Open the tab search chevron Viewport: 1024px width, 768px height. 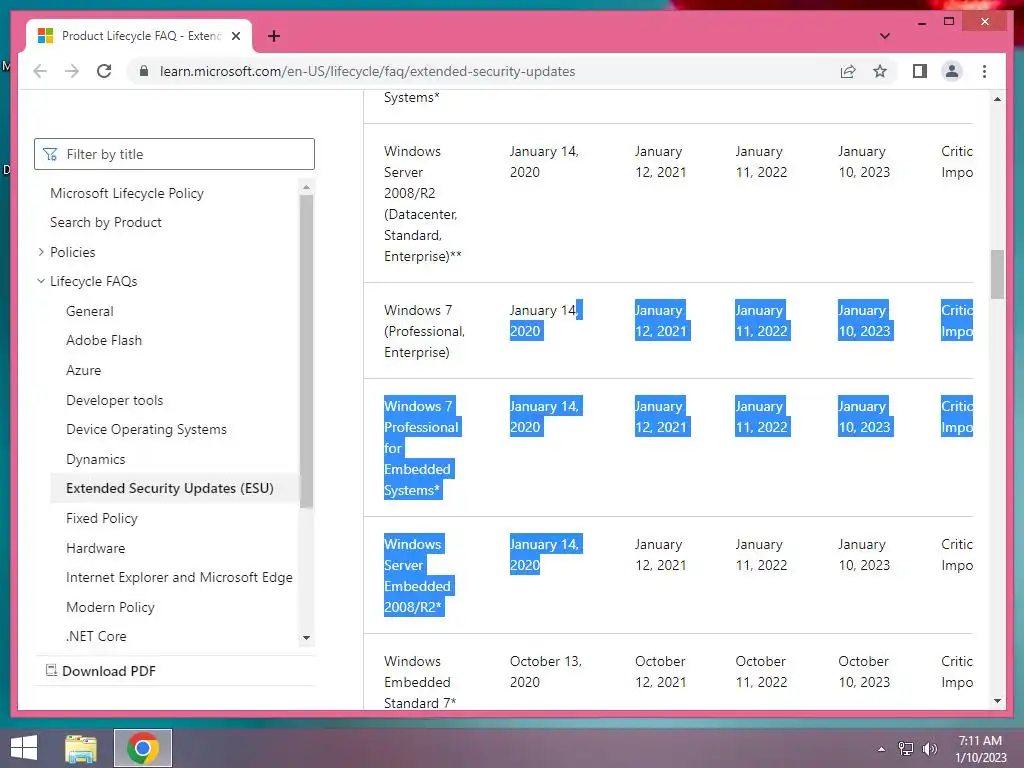[884, 36]
